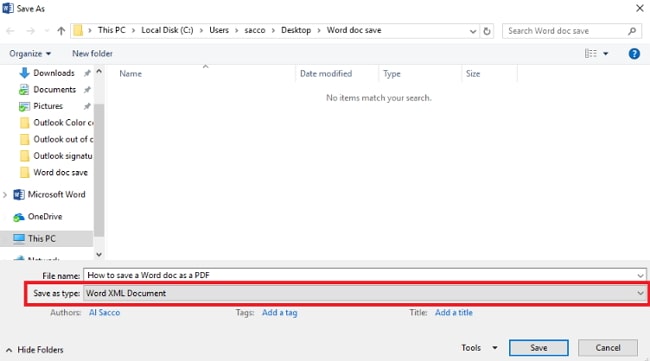Open Outlook Color folder in sidebar
Viewport: 650px width, 361px height.
tap(56, 123)
